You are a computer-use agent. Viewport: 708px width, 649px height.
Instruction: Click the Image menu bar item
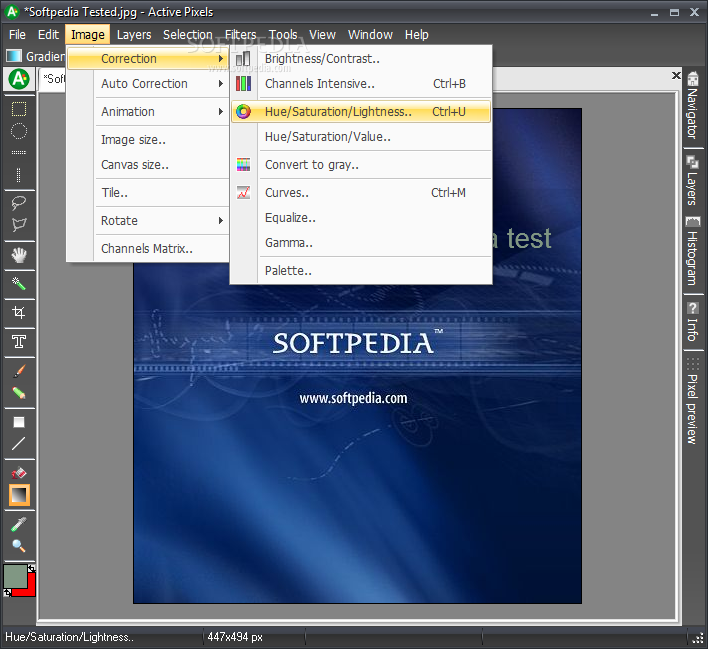pos(88,35)
